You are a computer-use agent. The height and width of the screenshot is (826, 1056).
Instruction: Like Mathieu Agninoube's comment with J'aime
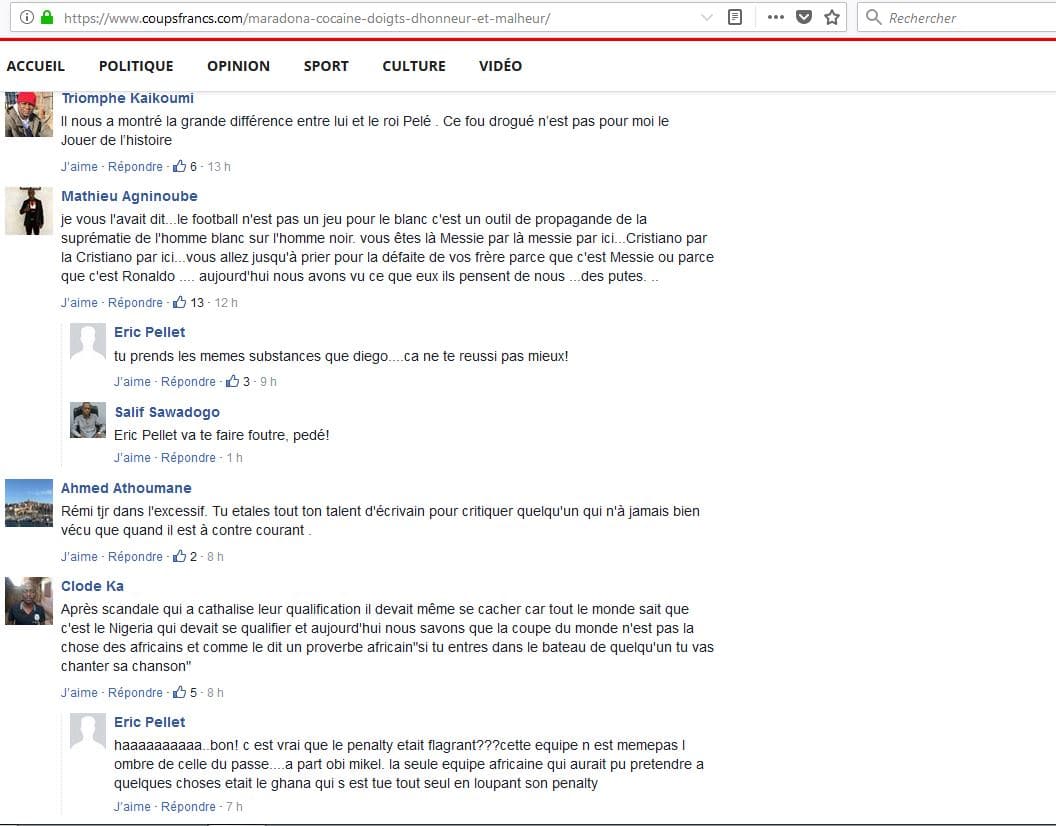pos(79,303)
